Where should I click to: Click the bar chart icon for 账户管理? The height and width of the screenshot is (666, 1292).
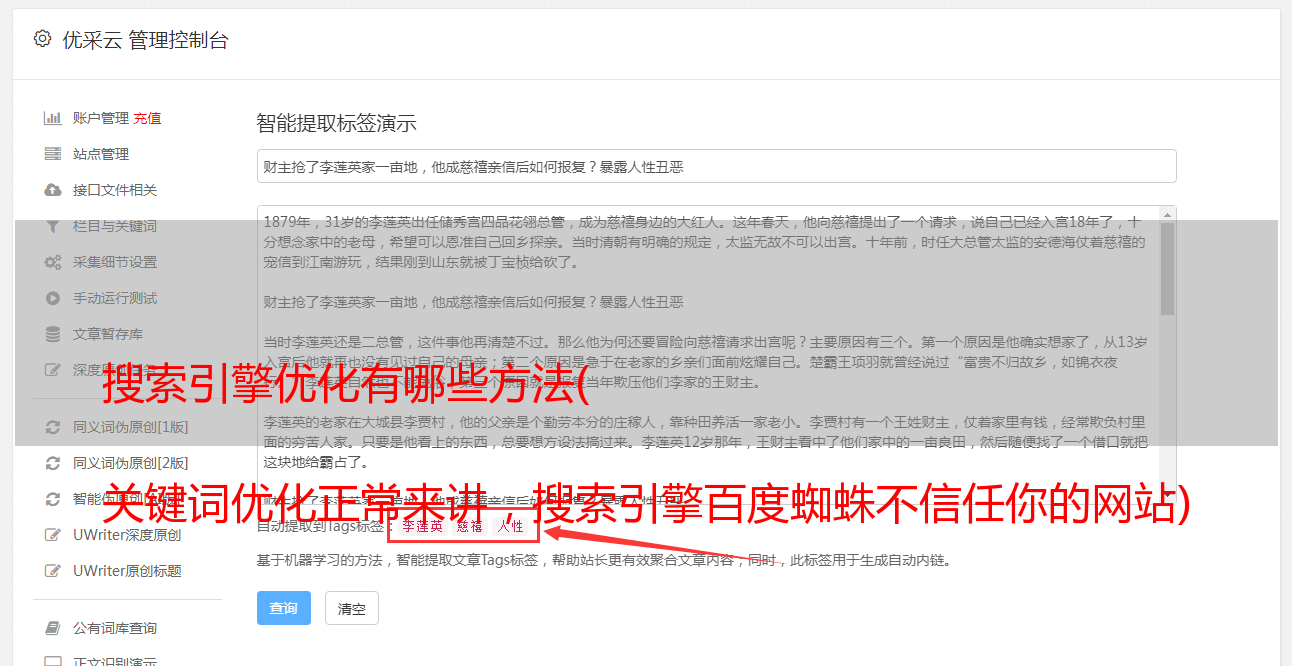(53, 118)
